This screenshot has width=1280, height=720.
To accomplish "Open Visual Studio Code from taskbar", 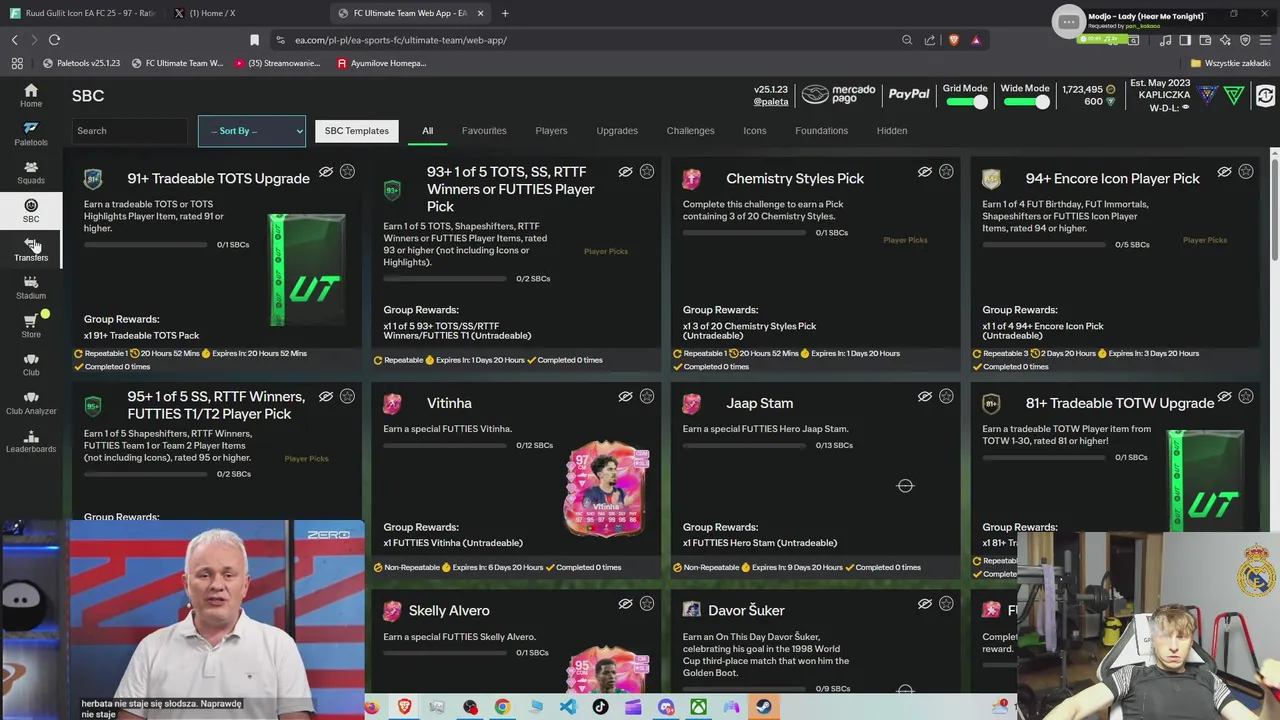I will point(567,707).
